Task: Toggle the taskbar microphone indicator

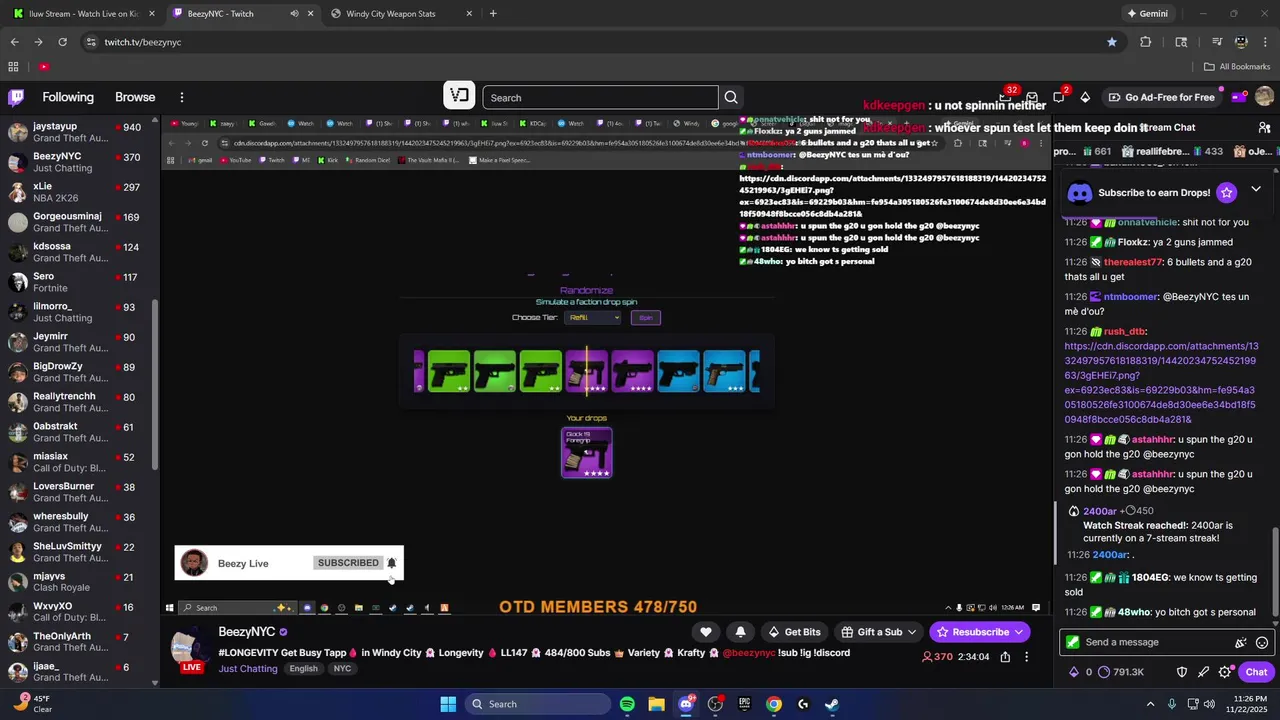Action: (x=1172, y=704)
